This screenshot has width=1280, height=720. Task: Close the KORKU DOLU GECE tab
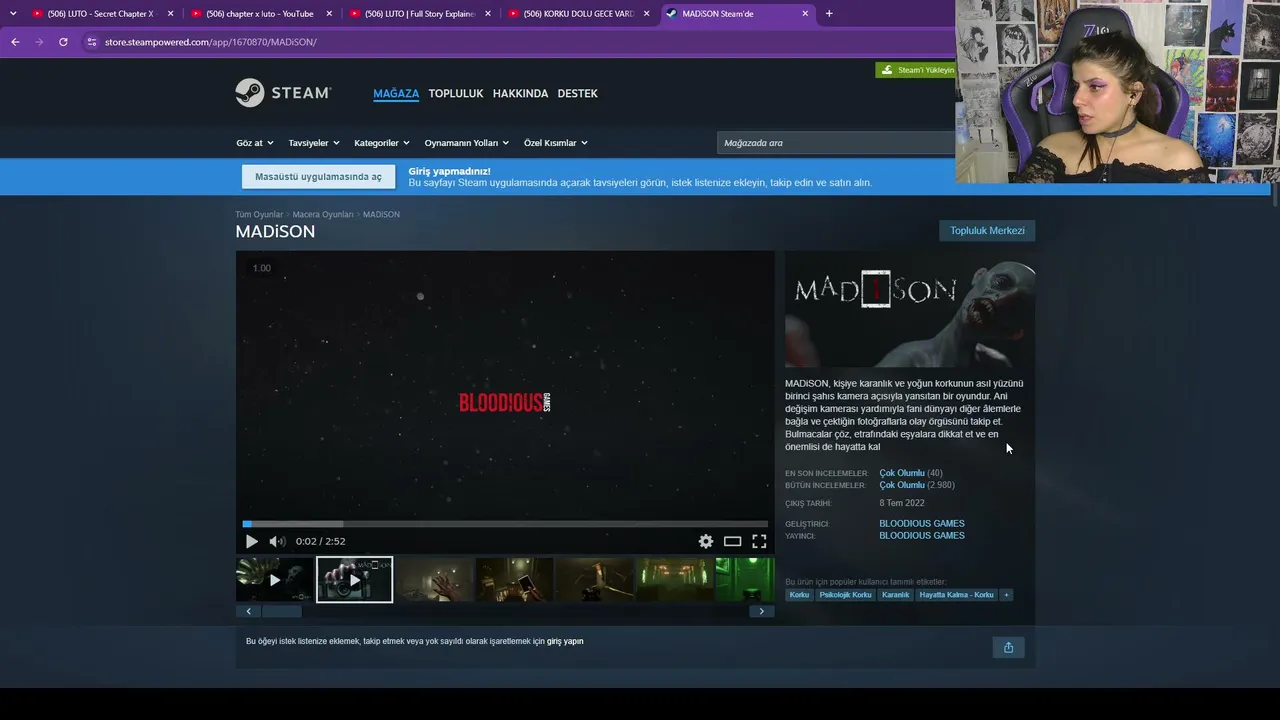click(647, 14)
